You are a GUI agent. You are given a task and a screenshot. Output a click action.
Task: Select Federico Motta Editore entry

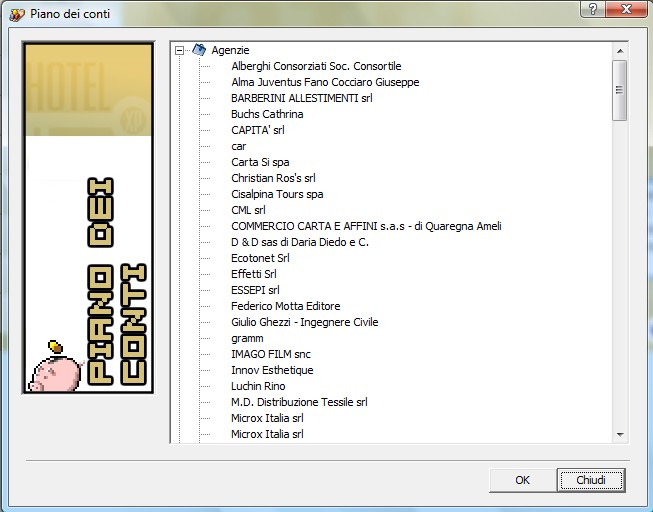pos(286,306)
